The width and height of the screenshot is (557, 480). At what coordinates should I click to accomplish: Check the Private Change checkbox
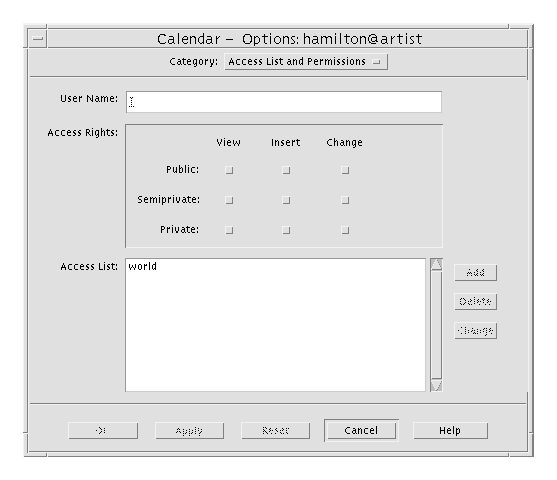pyautogui.click(x=345, y=230)
